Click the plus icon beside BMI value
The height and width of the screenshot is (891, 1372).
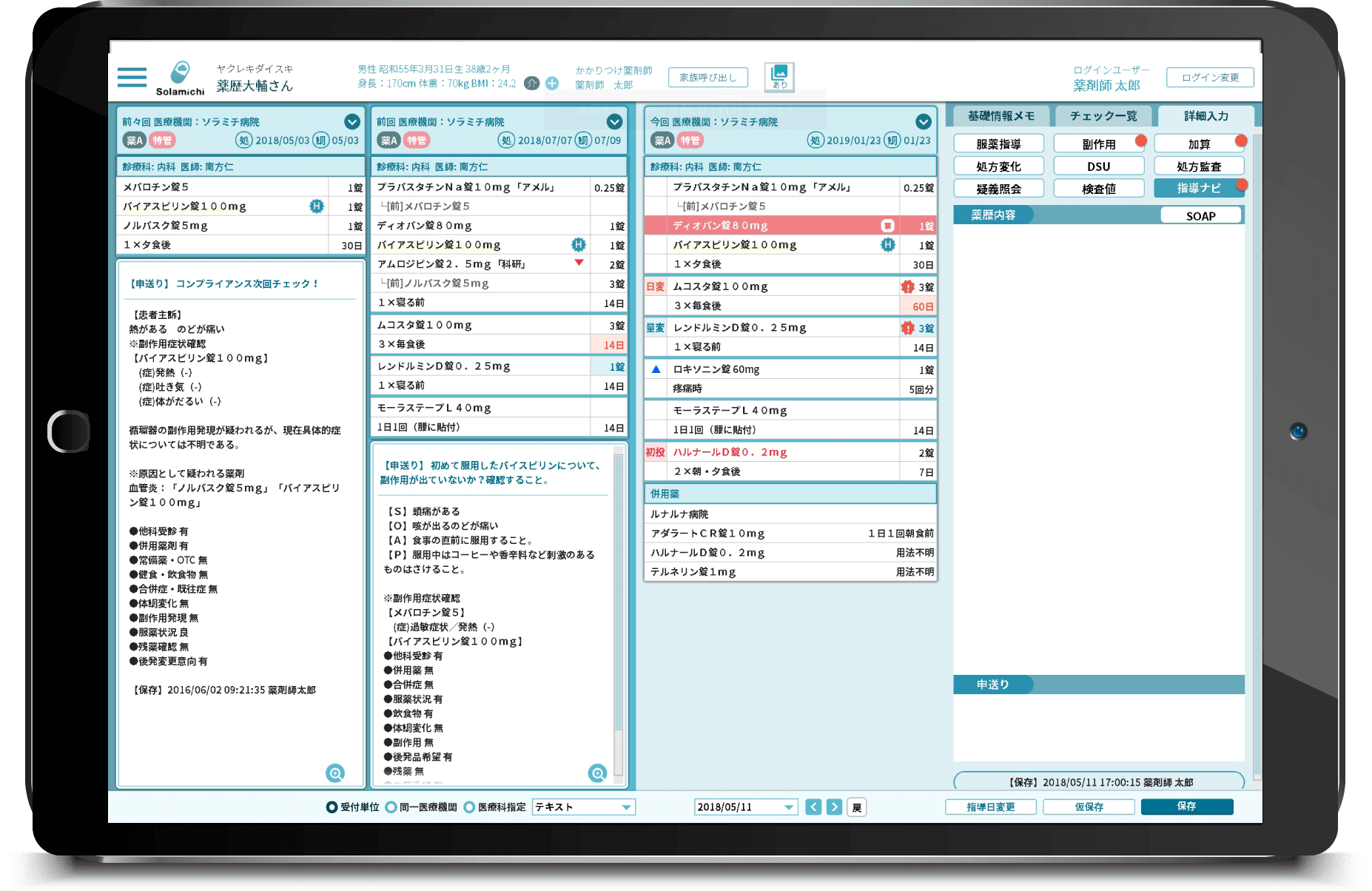pyautogui.click(x=552, y=84)
